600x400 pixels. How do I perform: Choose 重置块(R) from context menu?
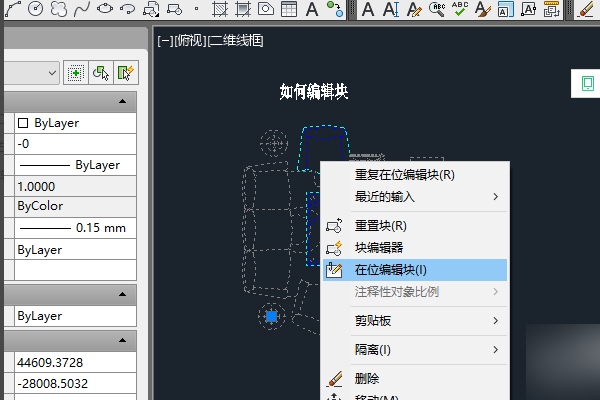(x=415, y=226)
